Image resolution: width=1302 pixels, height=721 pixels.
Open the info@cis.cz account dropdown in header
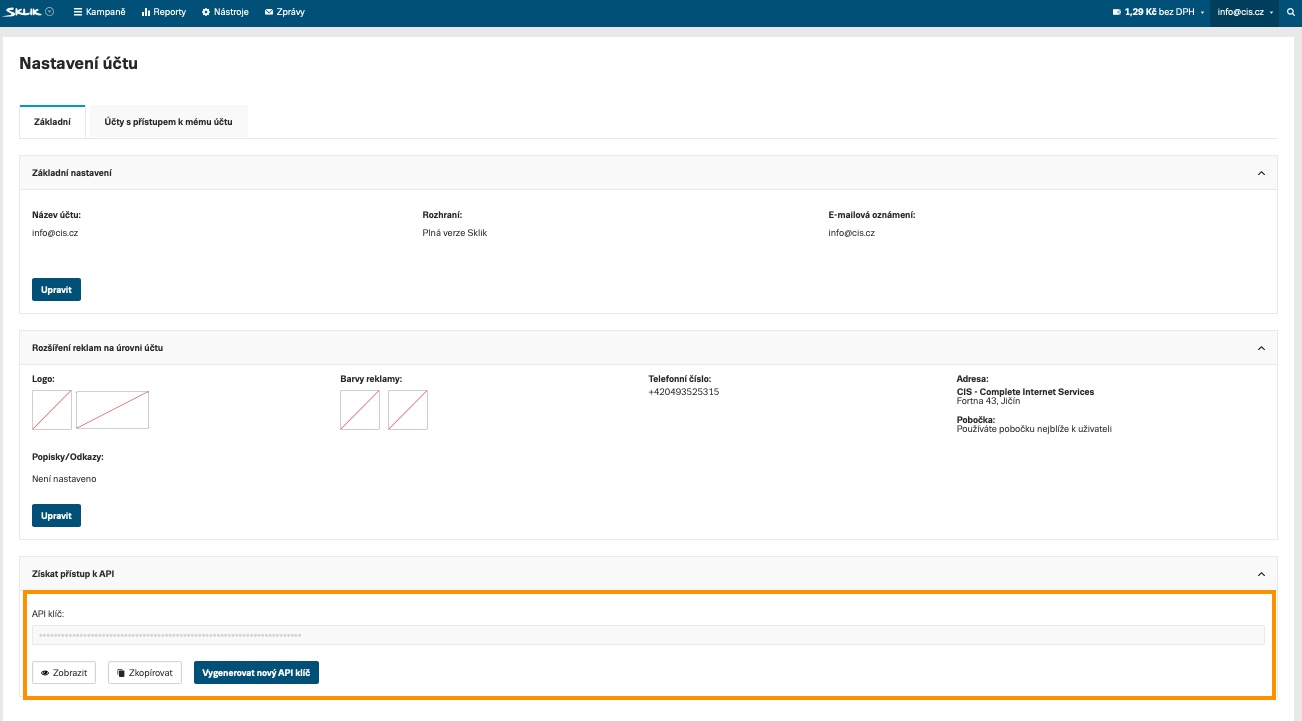pyautogui.click(x=1244, y=12)
